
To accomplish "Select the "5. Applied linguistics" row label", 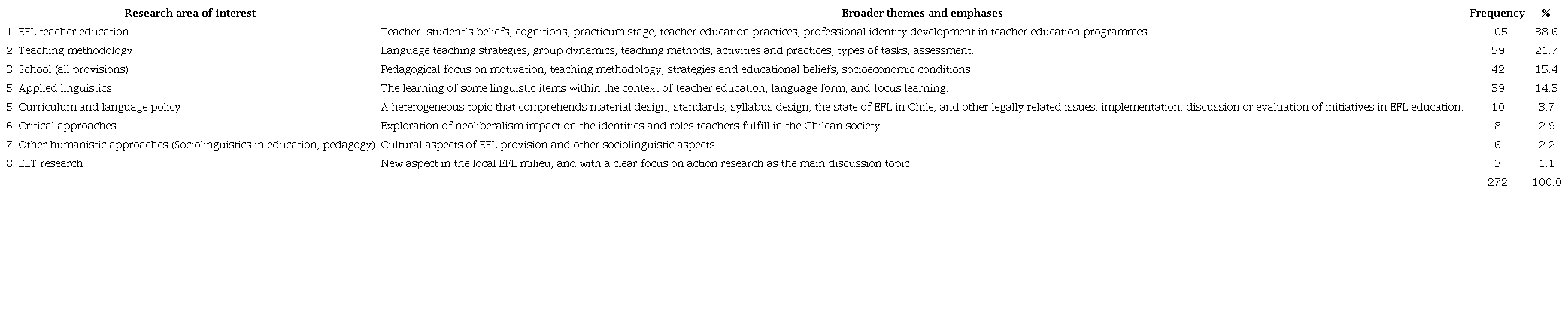I will [x=59, y=88].
